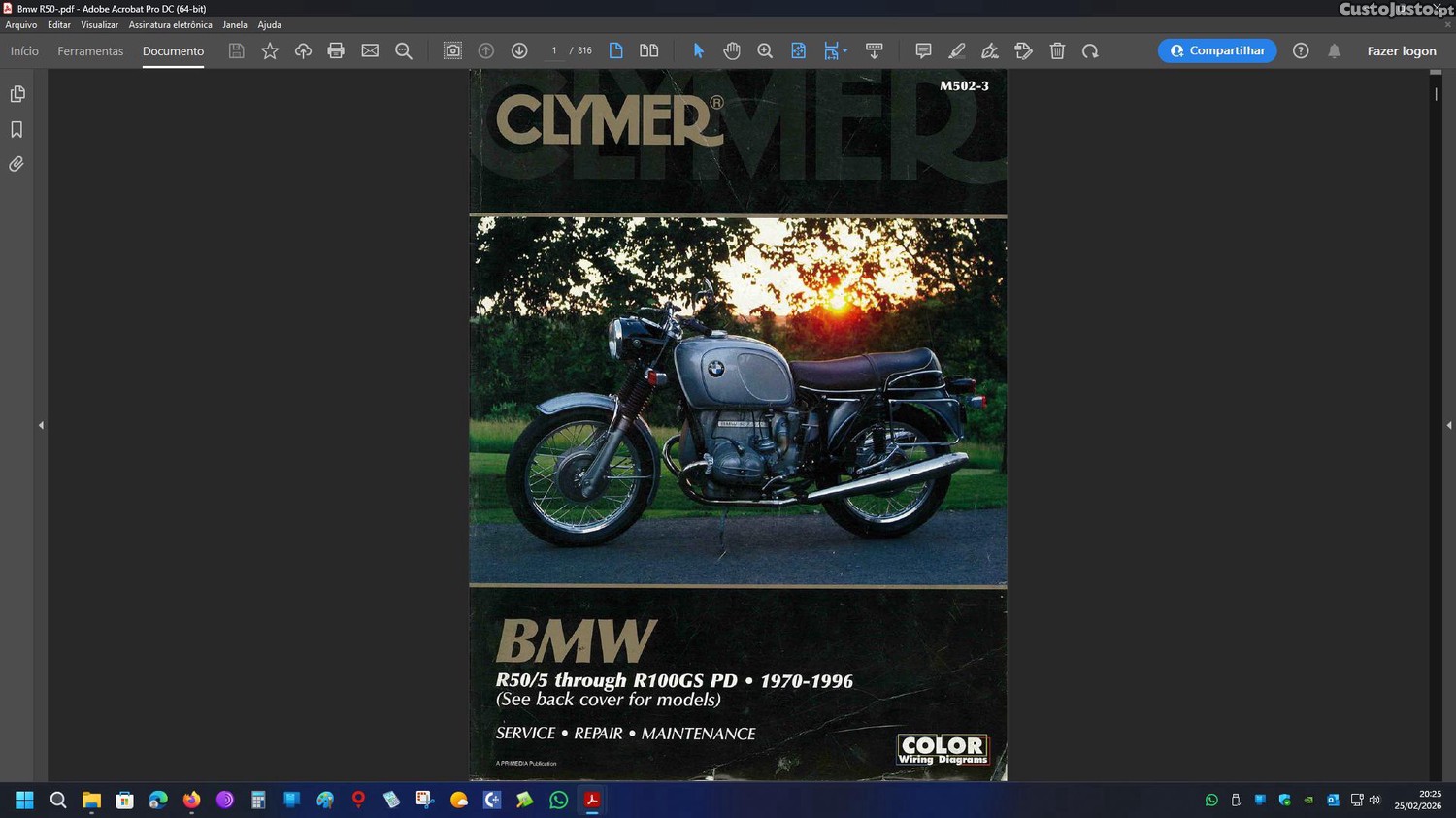Toggle the bookmarks side panel
Viewport: 1456px width, 818px height.
[17, 129]
